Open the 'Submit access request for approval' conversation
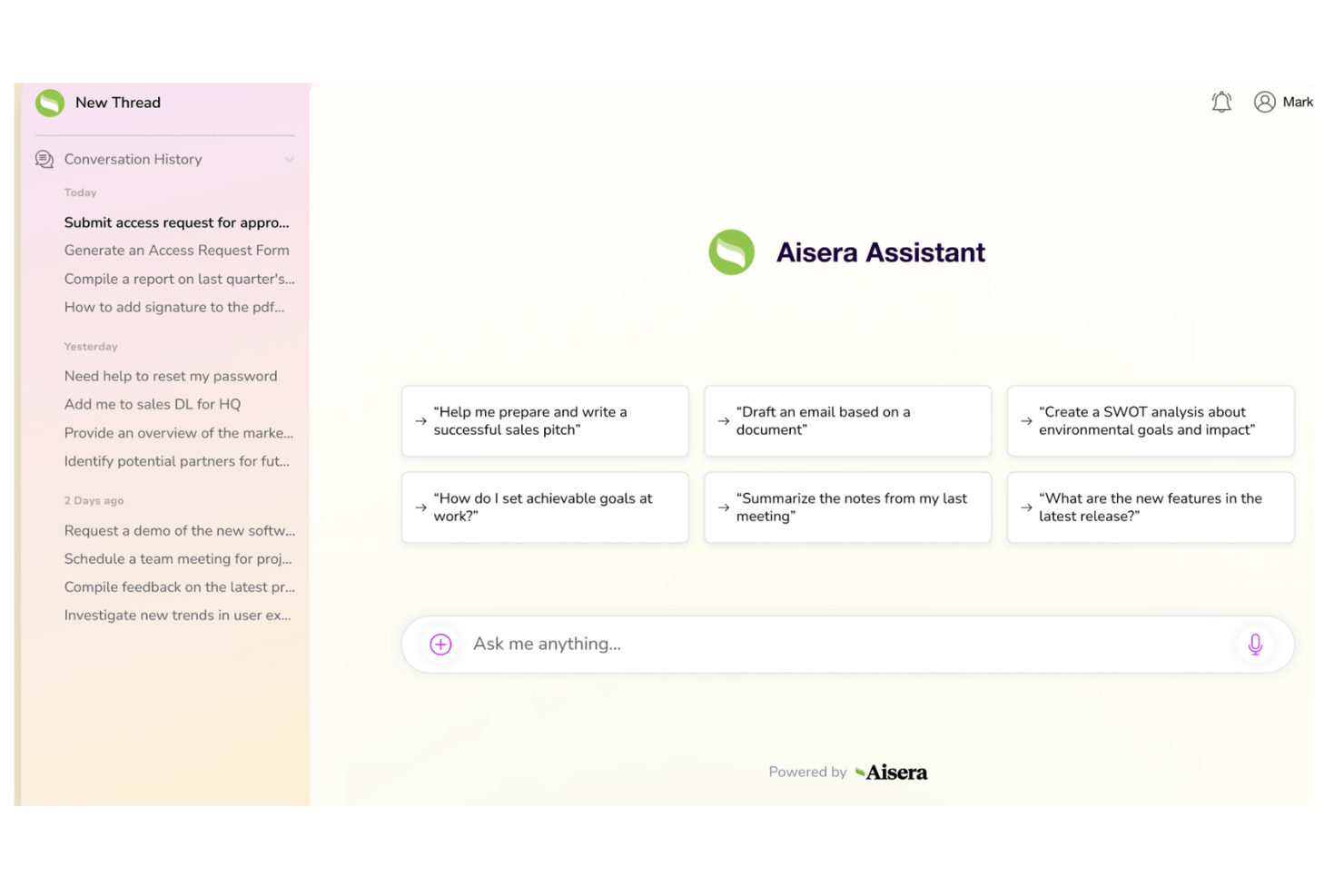Screen dimensions: 1344x896 click(x=176, y=222)
